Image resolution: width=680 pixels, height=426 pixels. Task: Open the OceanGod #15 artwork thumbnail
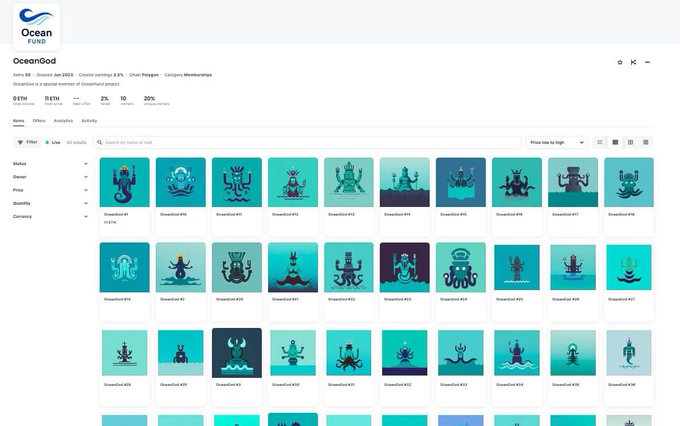(x=461, y=182)
